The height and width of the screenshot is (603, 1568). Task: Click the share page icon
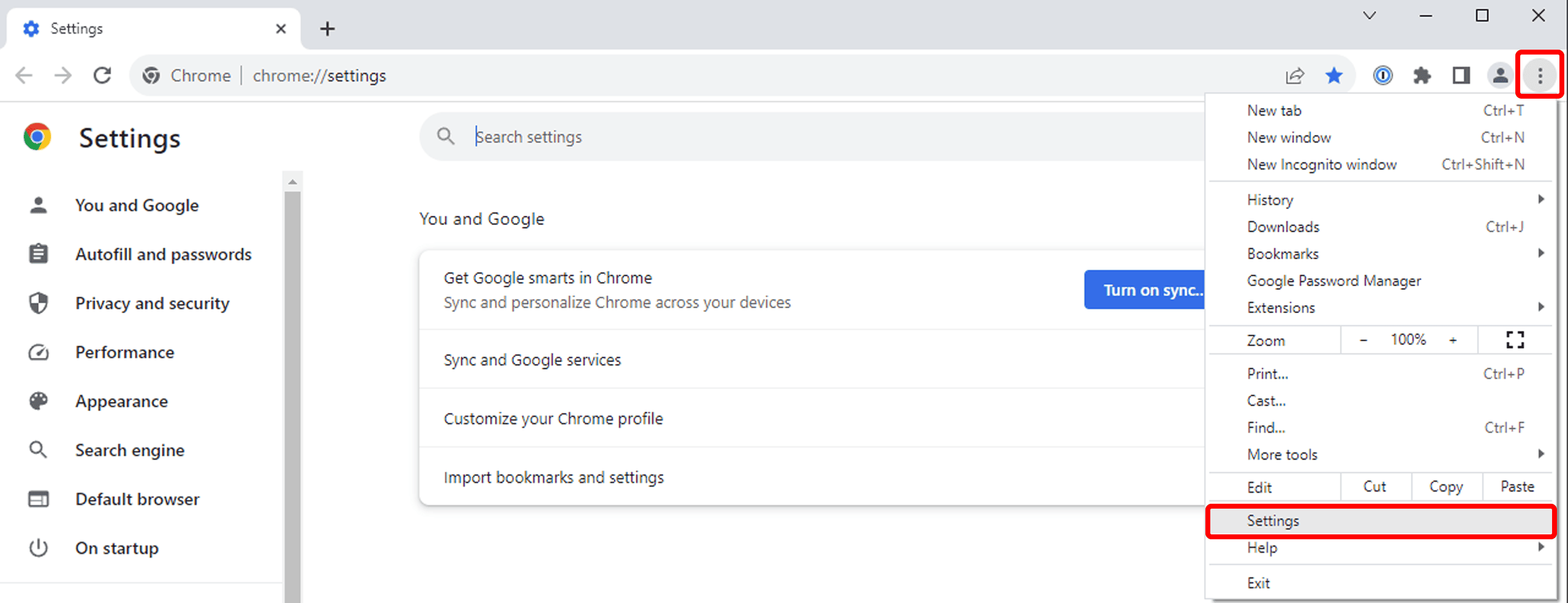coord(1294,76)
